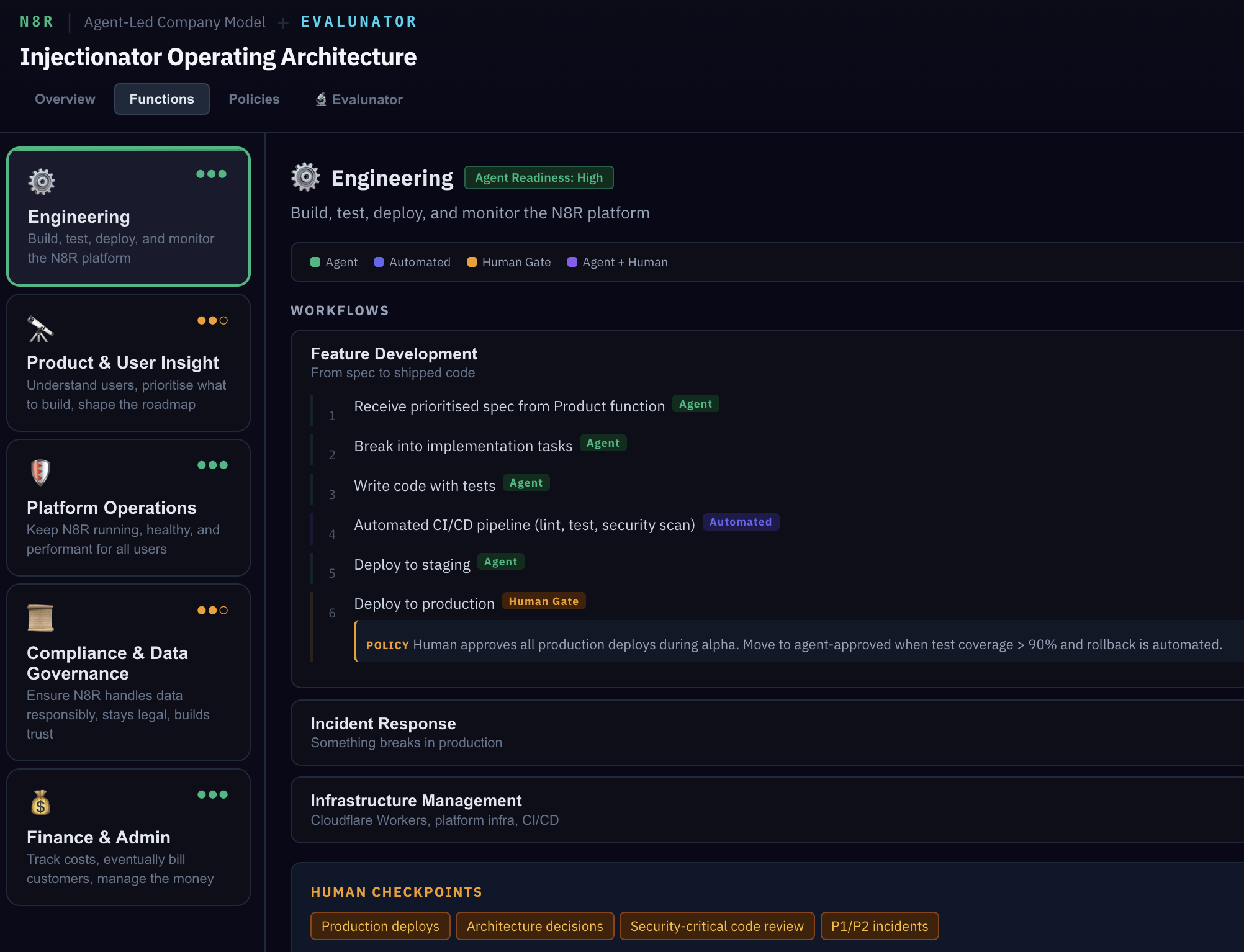Click Agent tag on Receive prioritised spec step
This screenshot has width=1244, height=952.
click(695, 404)
